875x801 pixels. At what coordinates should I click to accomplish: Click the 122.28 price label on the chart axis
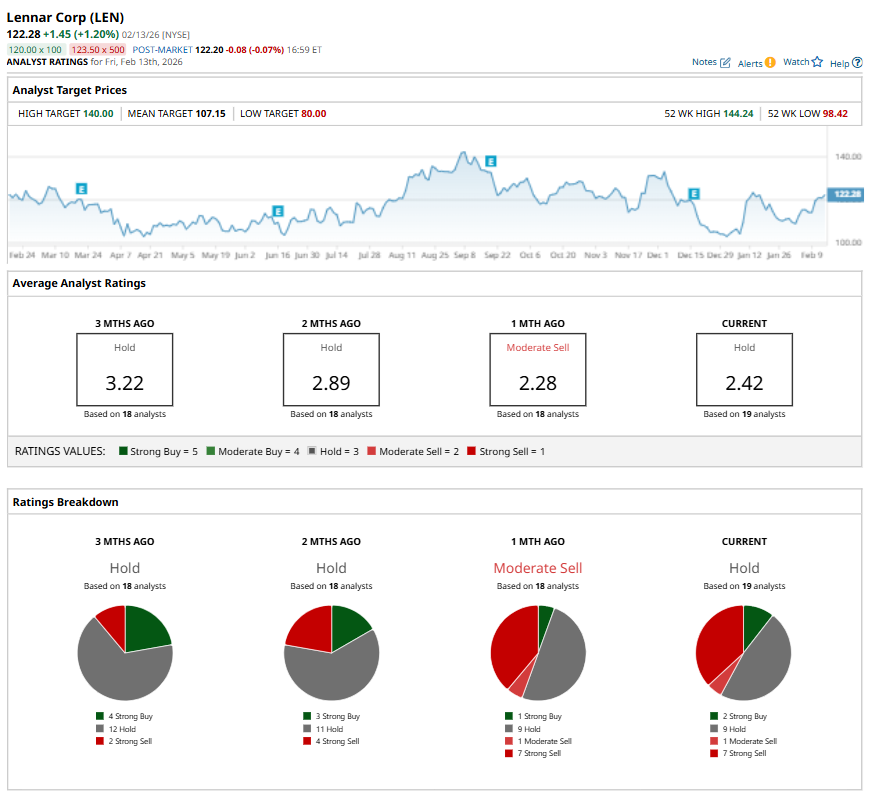coord(847,194)
